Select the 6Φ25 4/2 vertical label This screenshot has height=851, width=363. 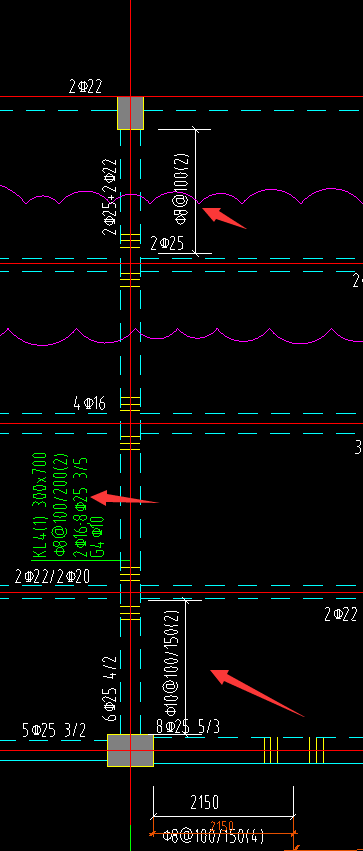110,688
